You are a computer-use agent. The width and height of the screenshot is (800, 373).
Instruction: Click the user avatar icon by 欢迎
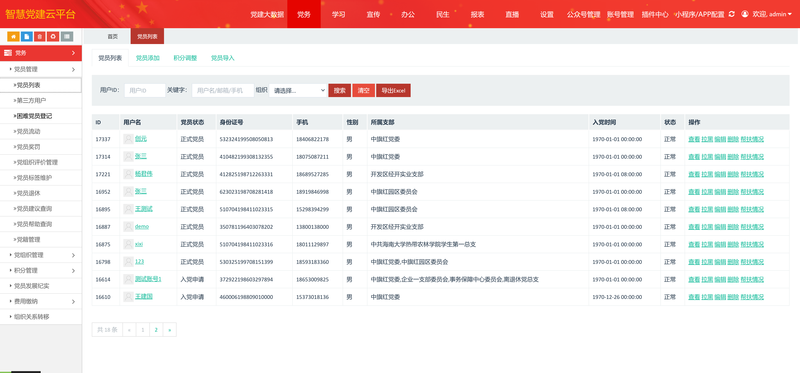pos(745,14)
